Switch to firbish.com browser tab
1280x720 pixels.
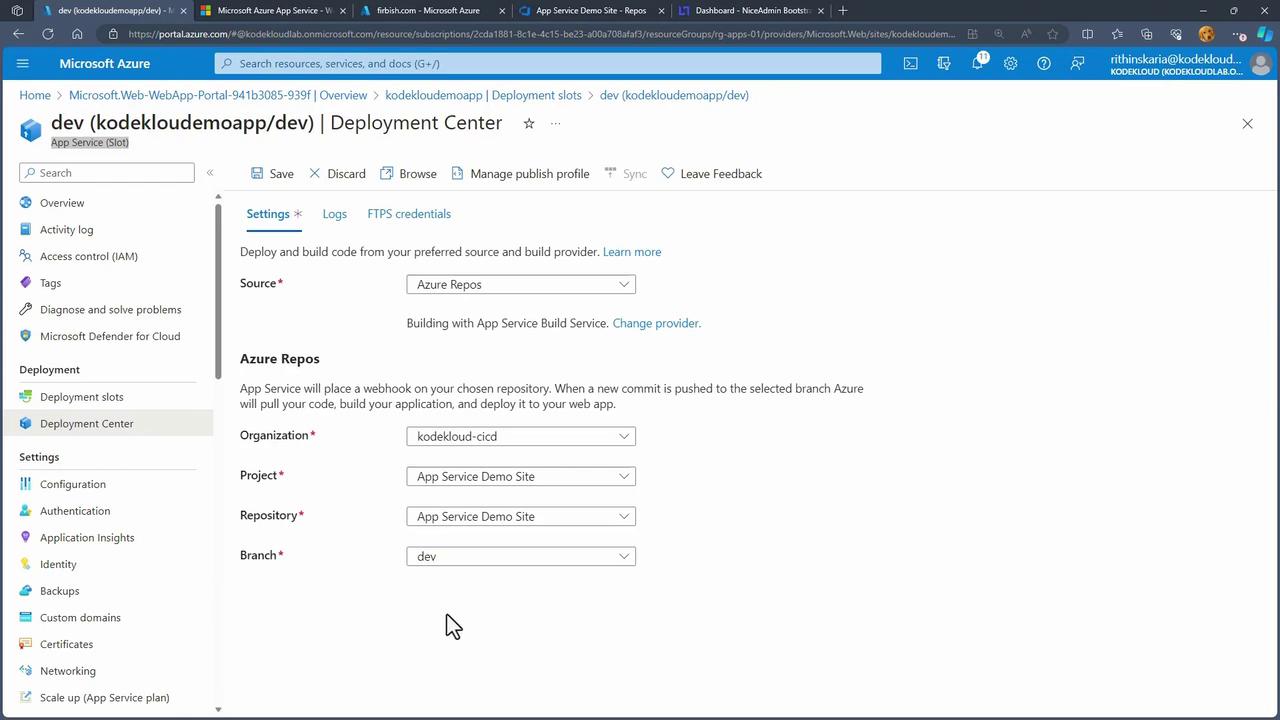[x=430, y=11]
